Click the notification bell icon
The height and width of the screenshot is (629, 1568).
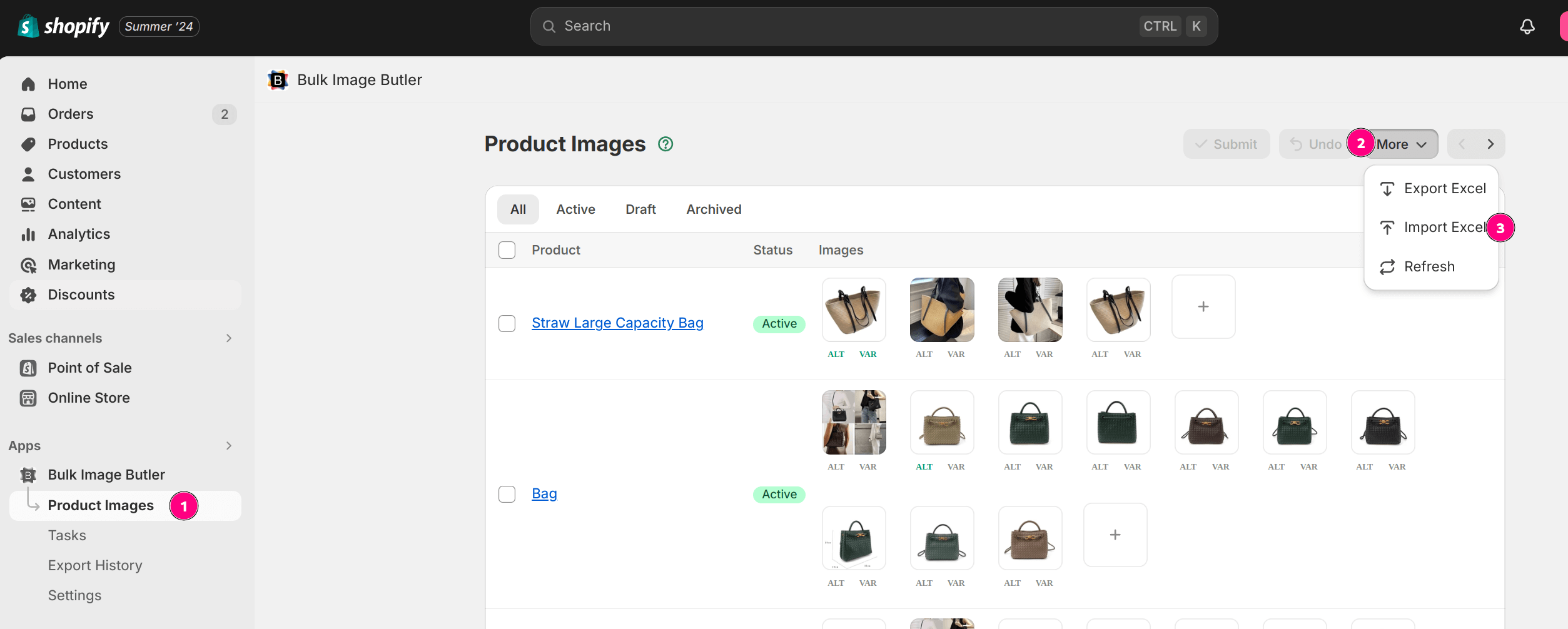click(x=1527, y=26)
